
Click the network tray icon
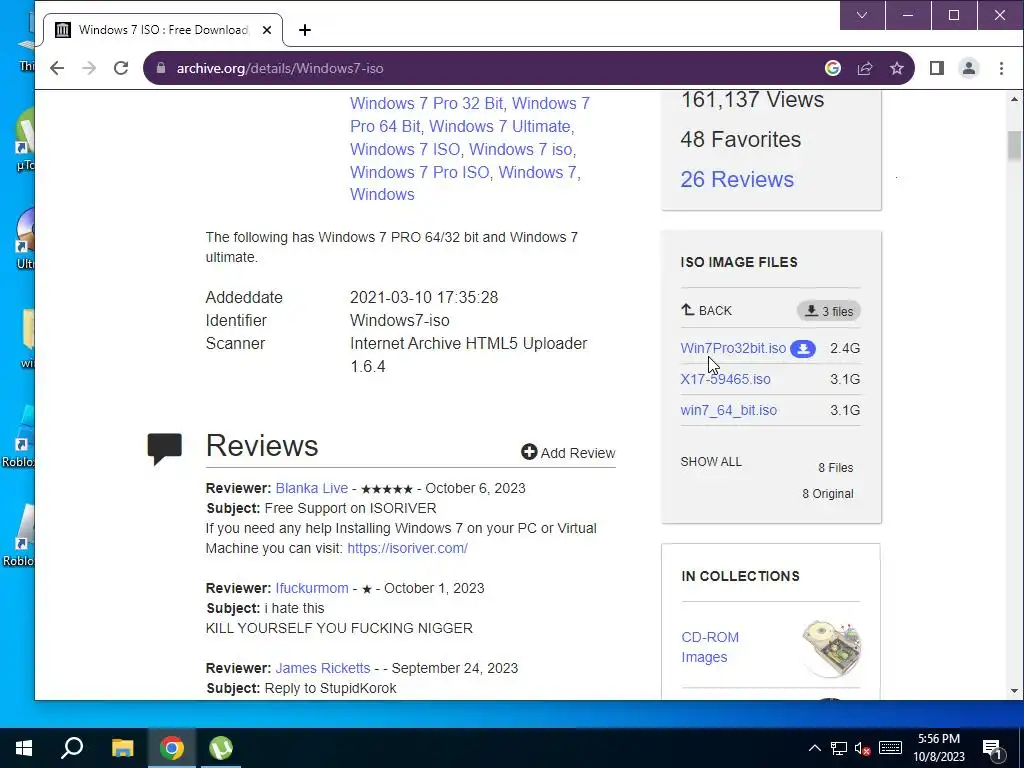pos(839,748)
